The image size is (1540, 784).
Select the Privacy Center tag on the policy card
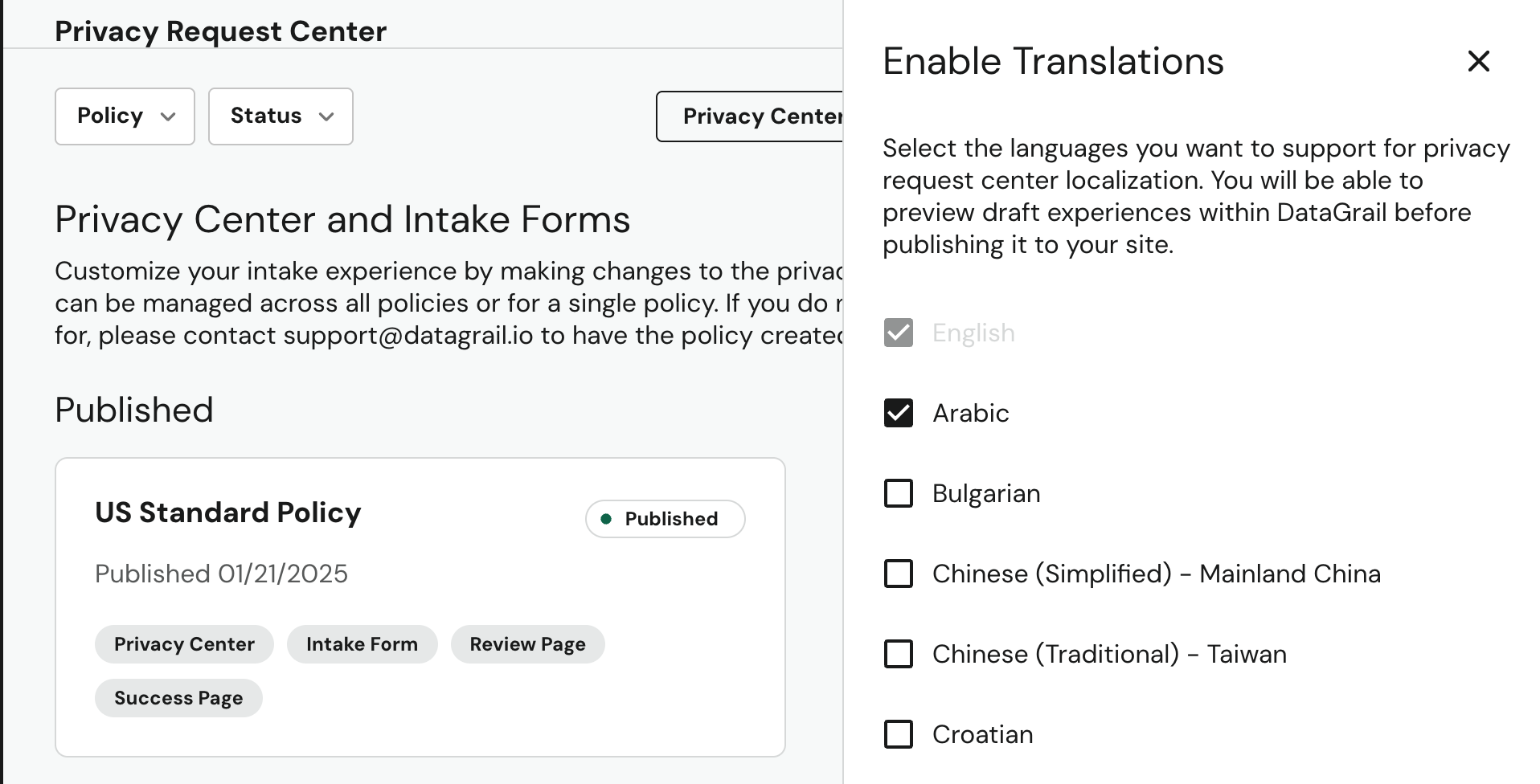point(183,643)
